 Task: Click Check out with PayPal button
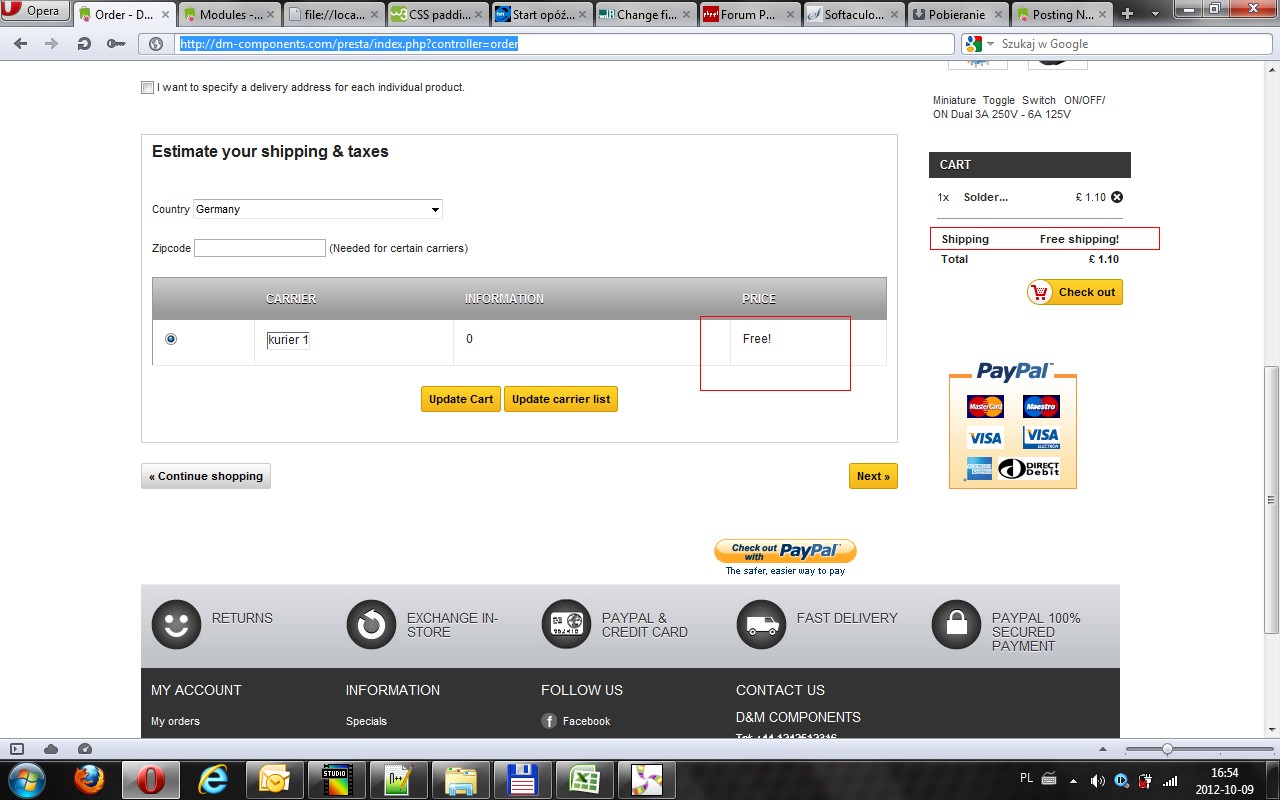(785, 551)
